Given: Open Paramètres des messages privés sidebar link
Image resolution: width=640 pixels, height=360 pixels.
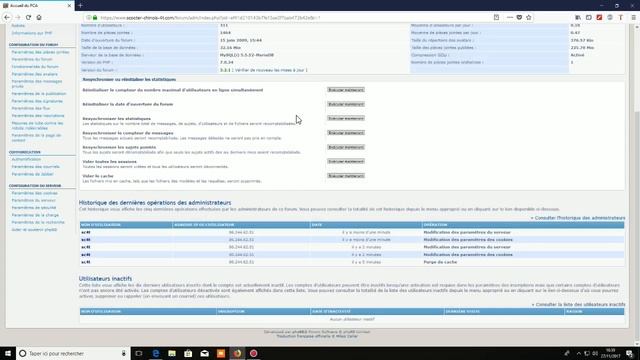Looking at the screenshot, I should (x=37, y=84).
